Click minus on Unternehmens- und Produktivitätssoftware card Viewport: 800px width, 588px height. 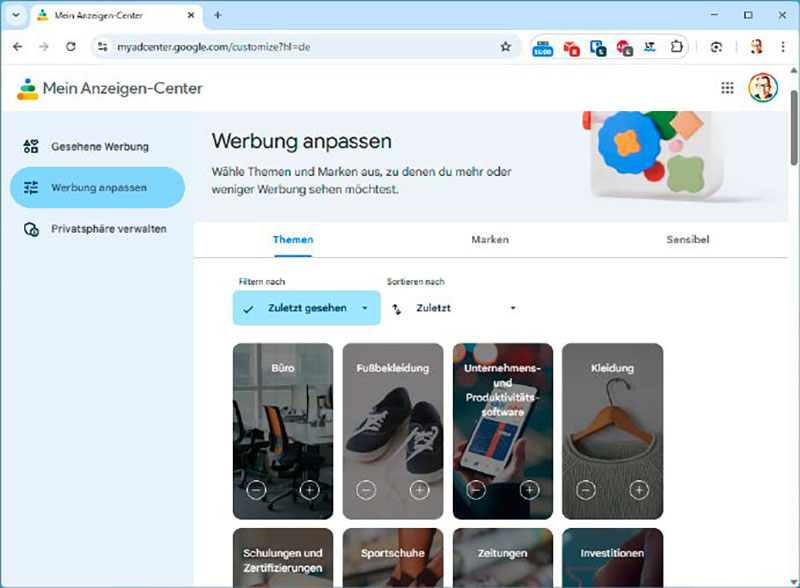coord(476,490)
